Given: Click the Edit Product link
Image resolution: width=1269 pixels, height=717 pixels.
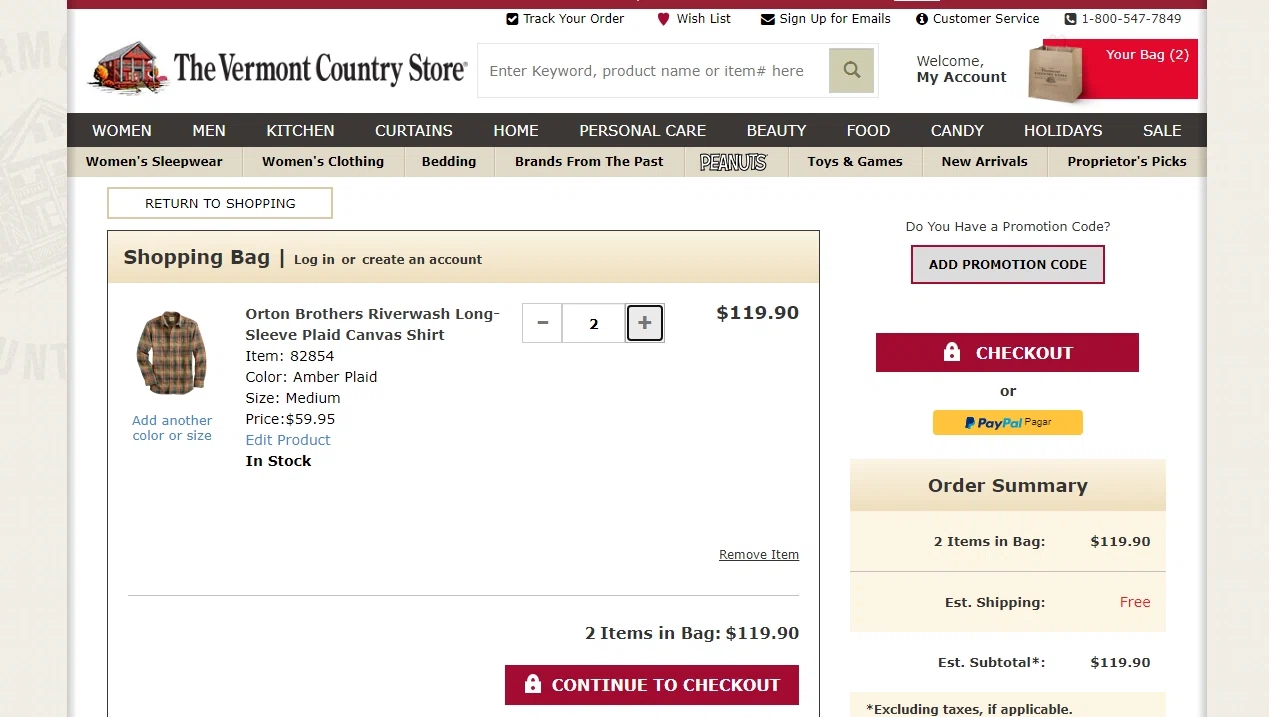Looking at the screenshot, I should [x=288, y=440].
